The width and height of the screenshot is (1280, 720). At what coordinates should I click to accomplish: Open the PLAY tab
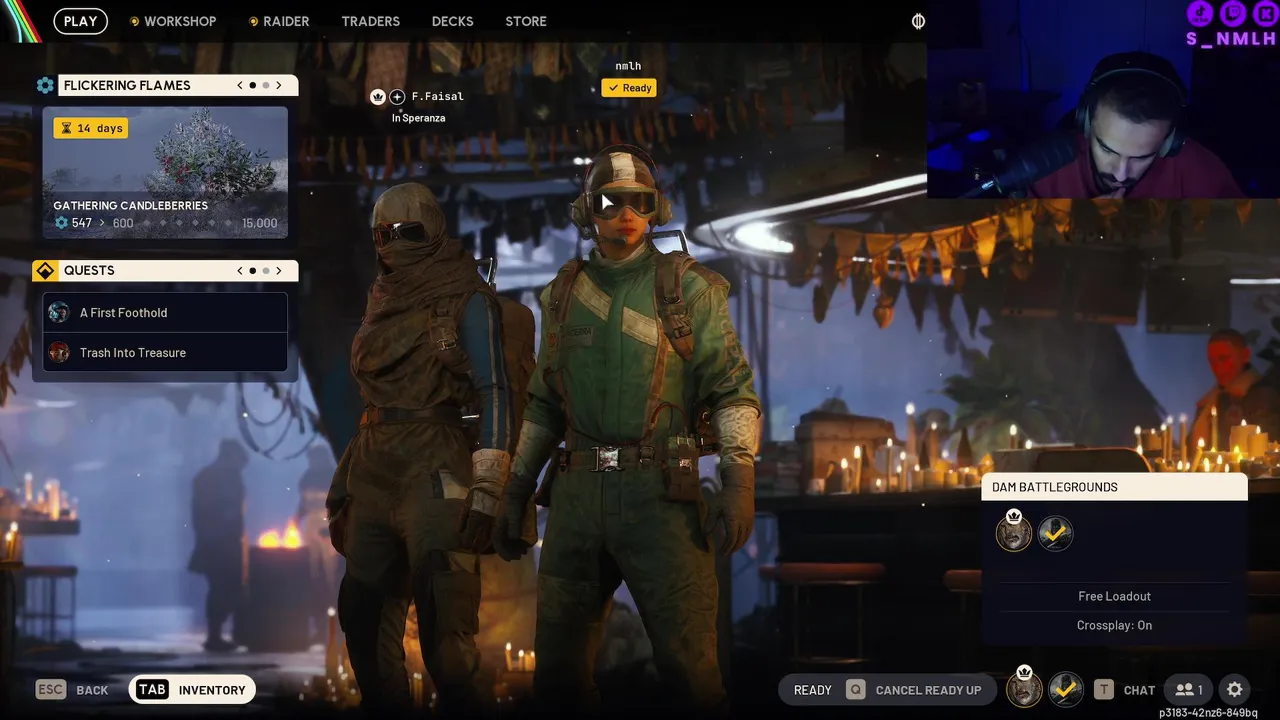click(x=80, y=21)
